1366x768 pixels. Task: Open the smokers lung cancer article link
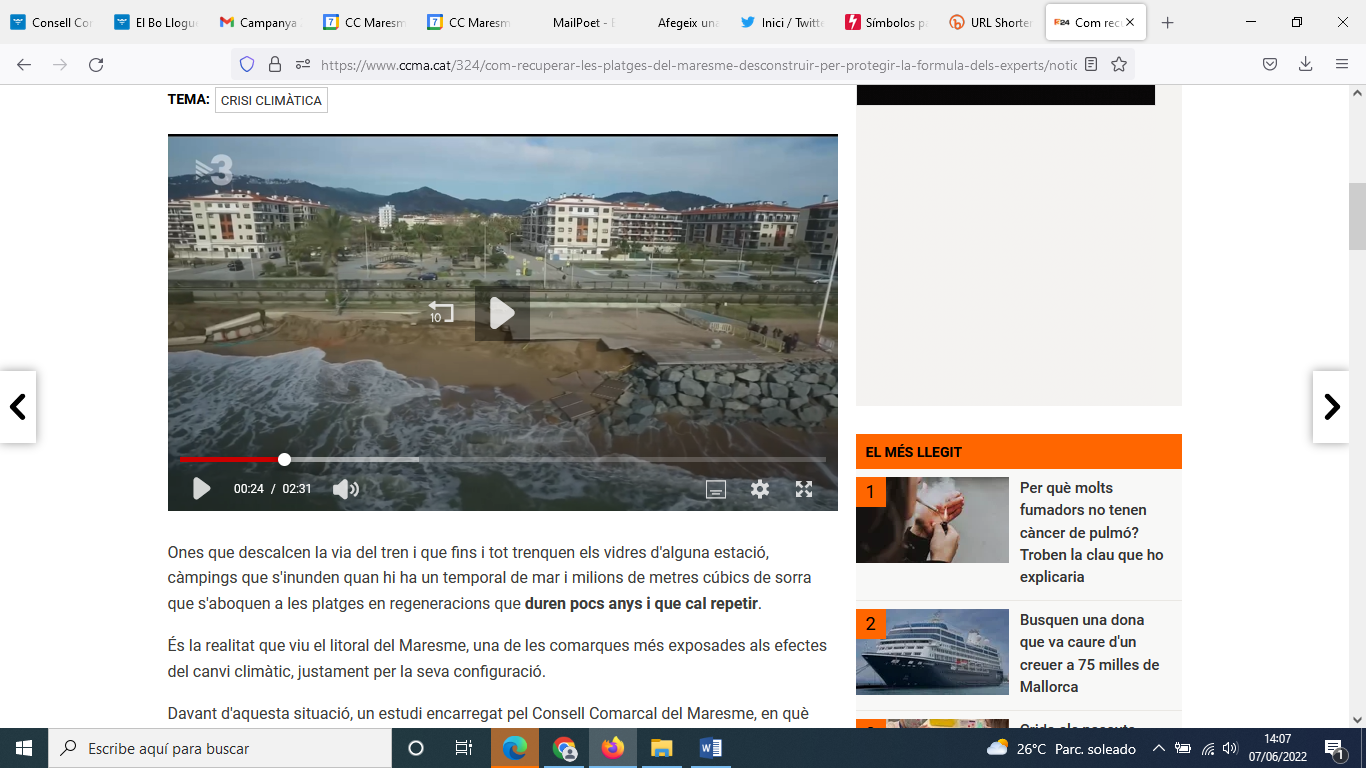pyautogui.click(x=1091, y=532)
